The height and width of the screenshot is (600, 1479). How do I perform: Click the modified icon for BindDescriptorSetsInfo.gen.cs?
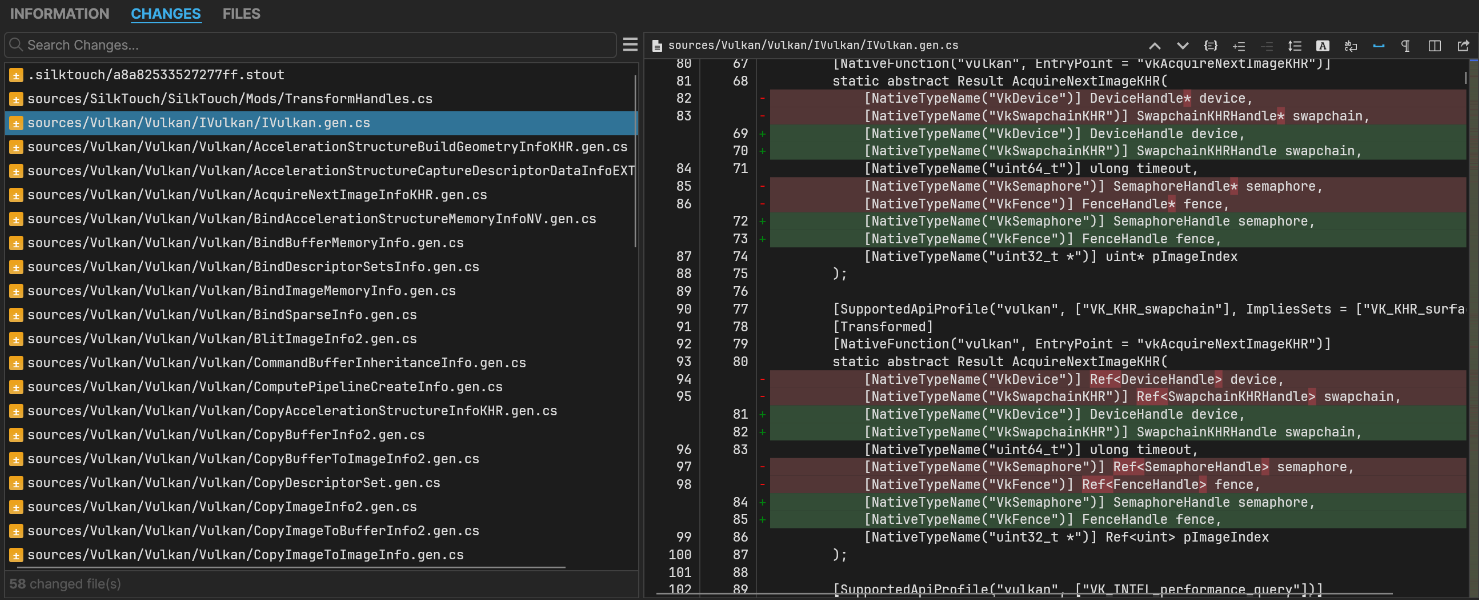point(16,267)
